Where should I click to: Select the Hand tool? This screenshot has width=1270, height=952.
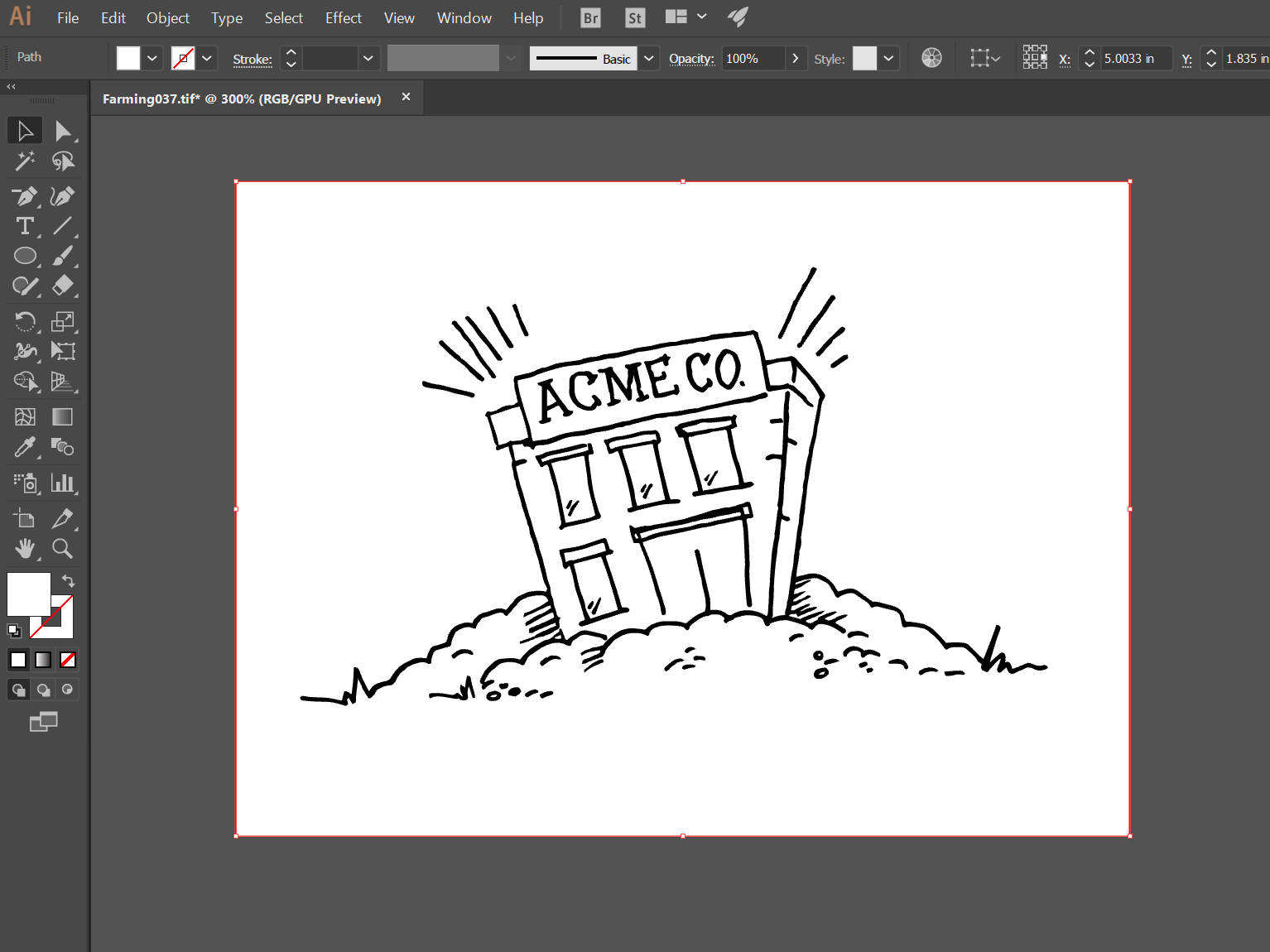pyautogui.click(x=24, y=548)
